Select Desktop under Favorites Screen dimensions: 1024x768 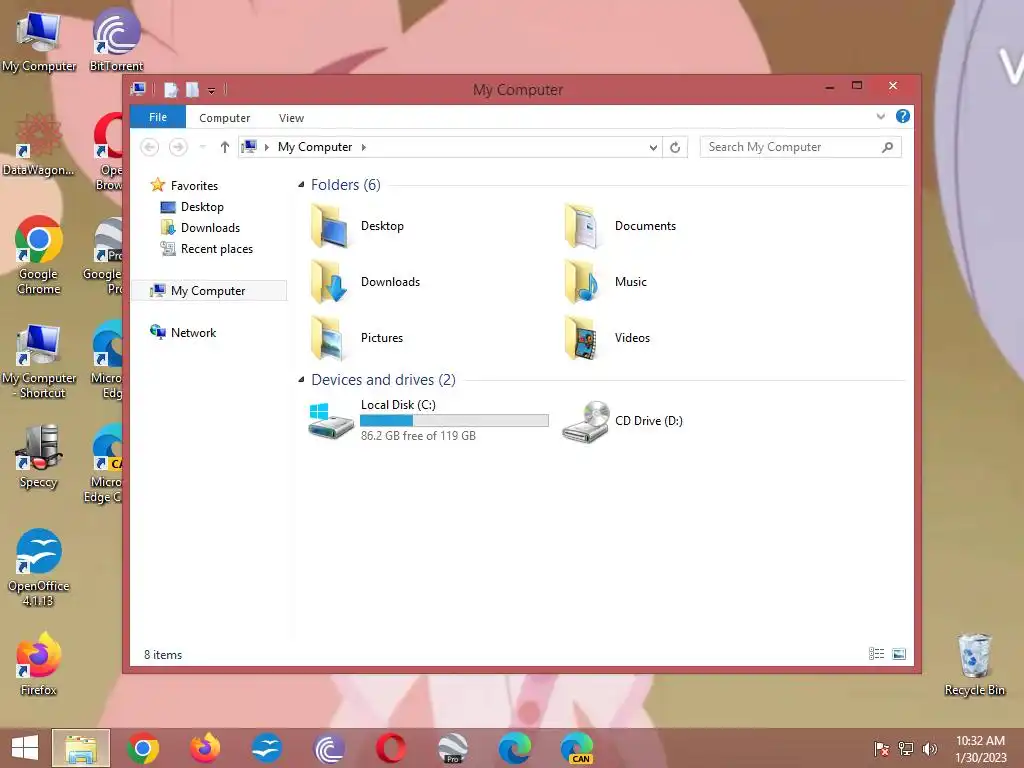[x=192, y=207]
